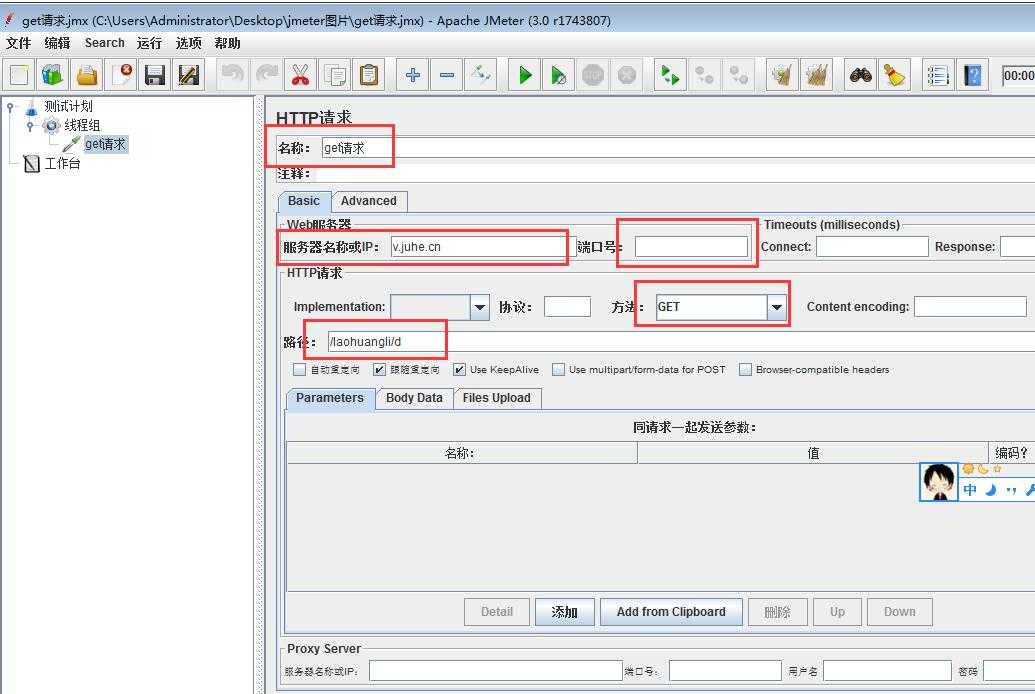Click the Paste clipboard icon
Screen dimensions: 1035x694
[x=369, y=75]
